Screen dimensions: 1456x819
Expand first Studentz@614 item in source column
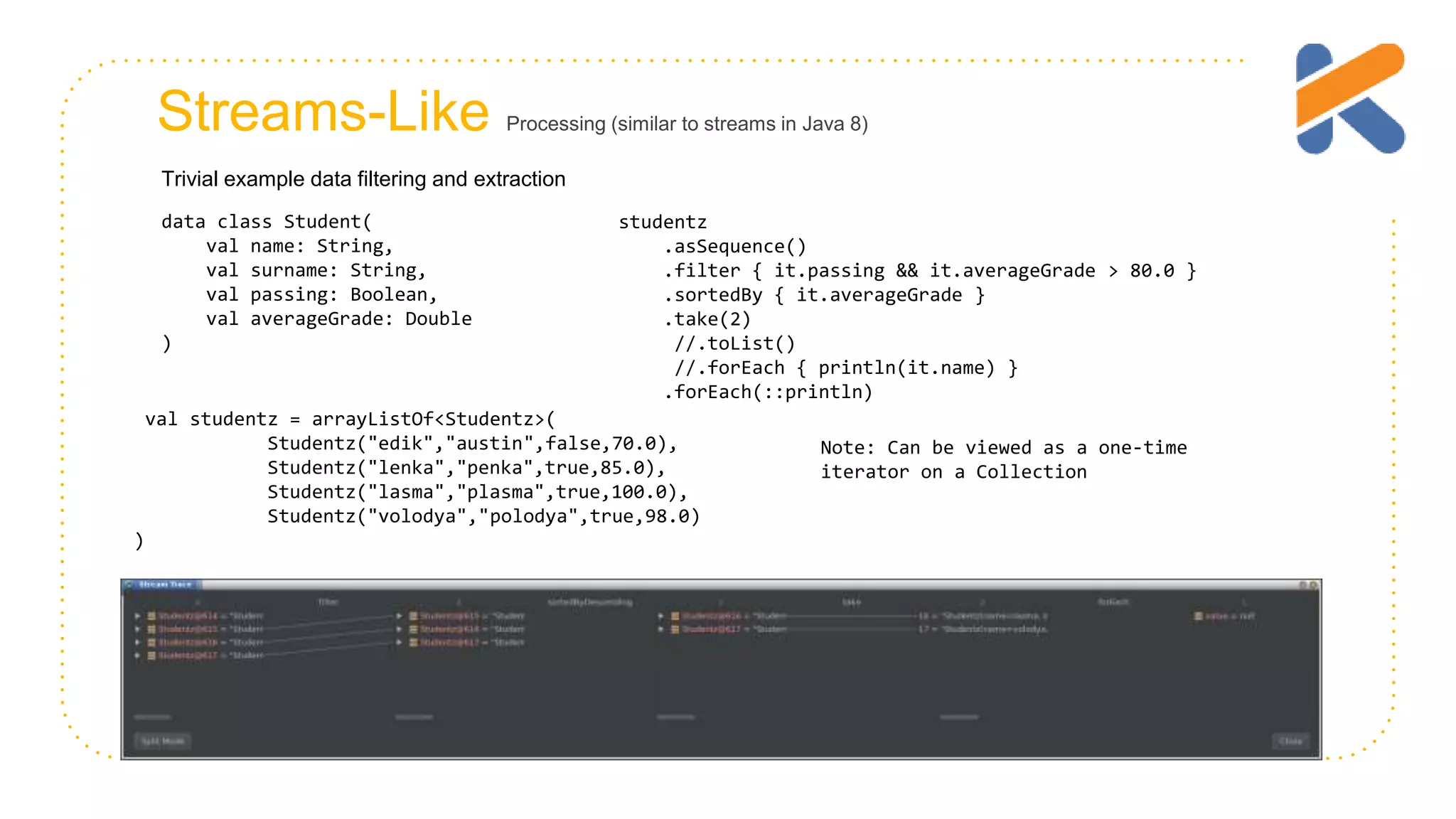pos(137,616)
